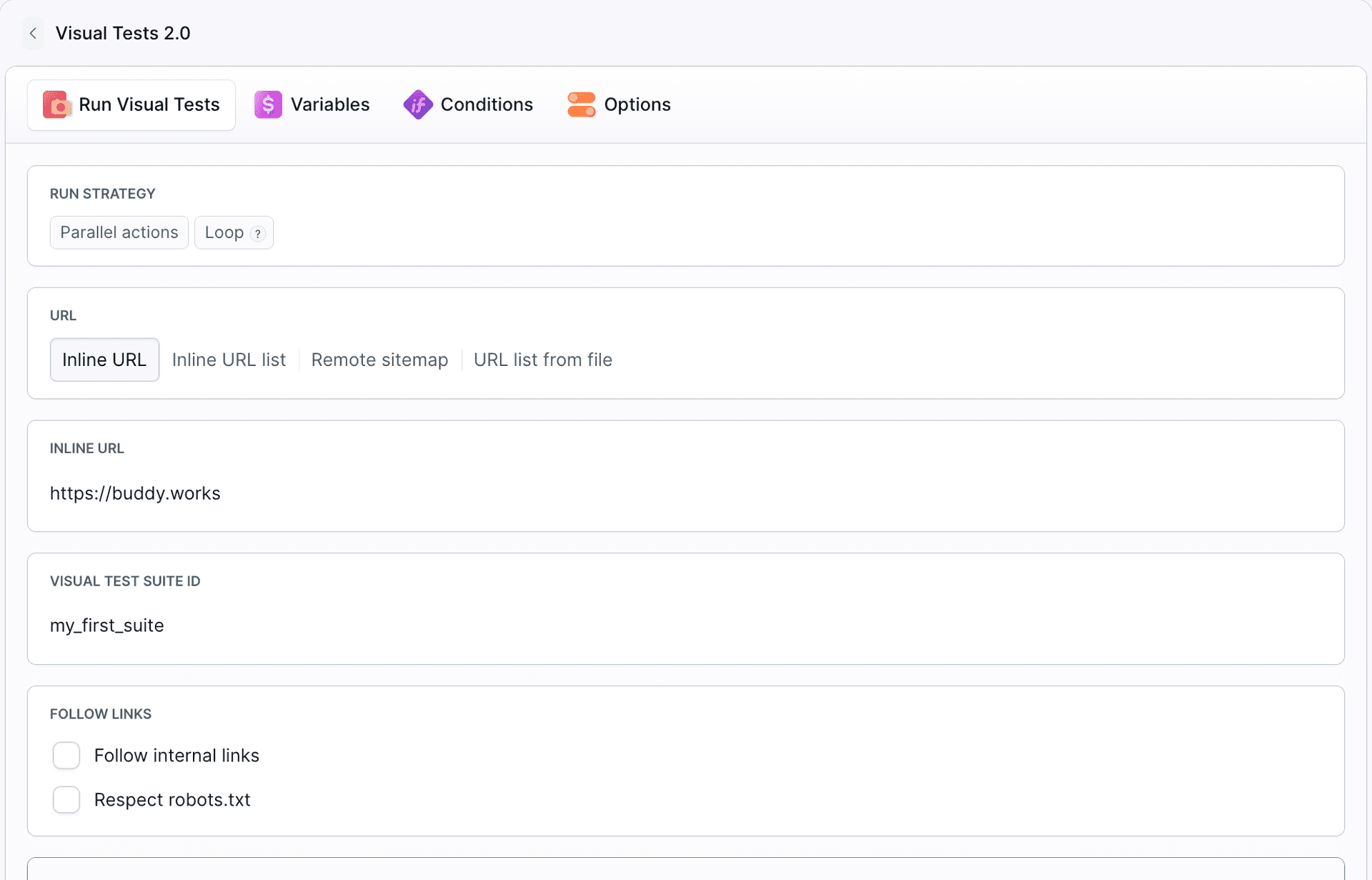Image resolution: width=1372 pixels, height=880 pixels.
Task: Enable Follow internal links checkbox
Action: click(66, 756)
